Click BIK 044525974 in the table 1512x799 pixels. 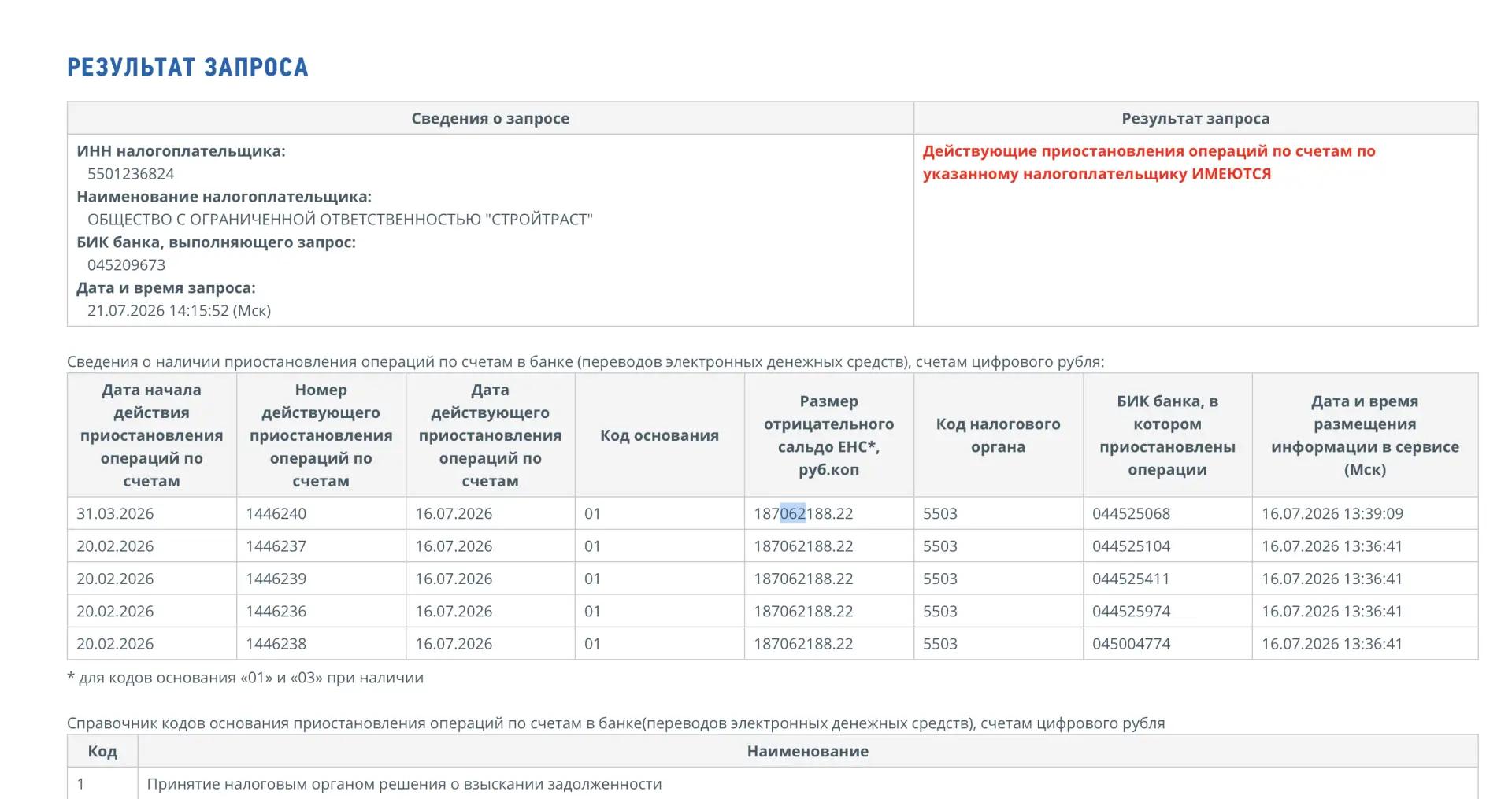tap(1131, 611)
